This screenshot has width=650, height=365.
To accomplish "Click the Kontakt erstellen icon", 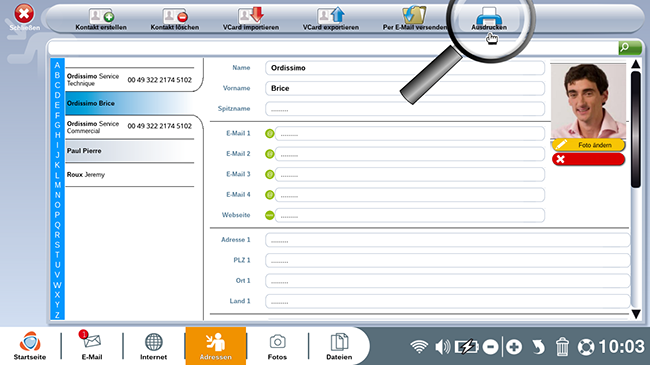I will pyautogui.click(x=101, y=17).
